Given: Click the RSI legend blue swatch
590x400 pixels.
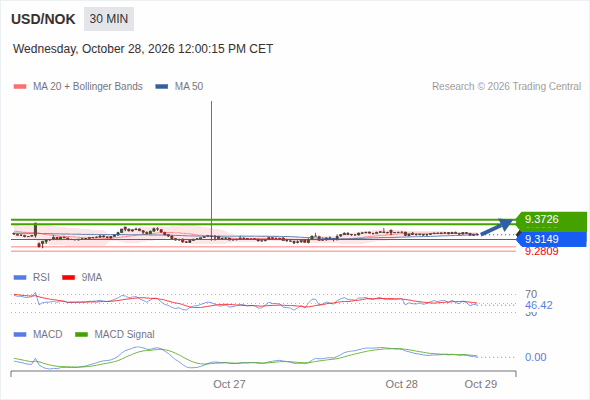Looking at the screenshot, I should pos(20,278).
